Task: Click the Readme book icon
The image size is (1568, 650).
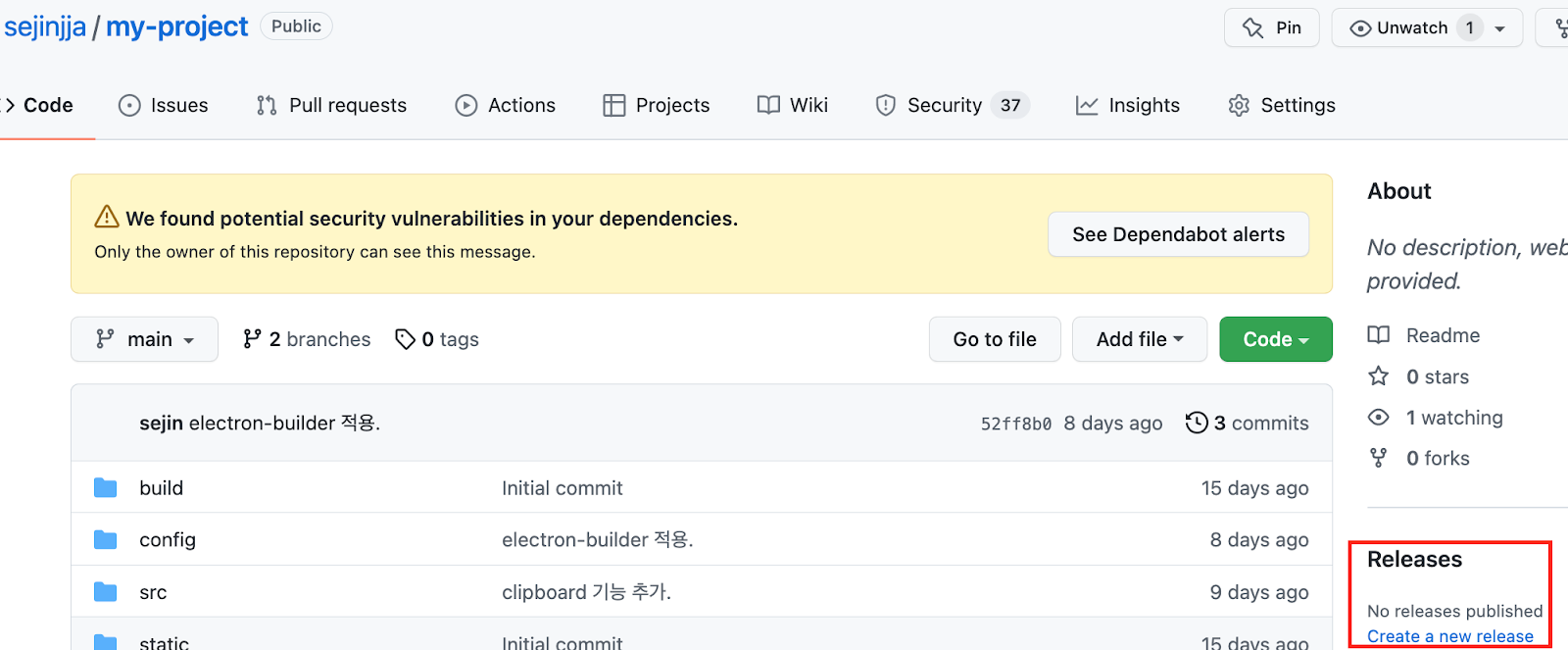Action: point(1379,335)
